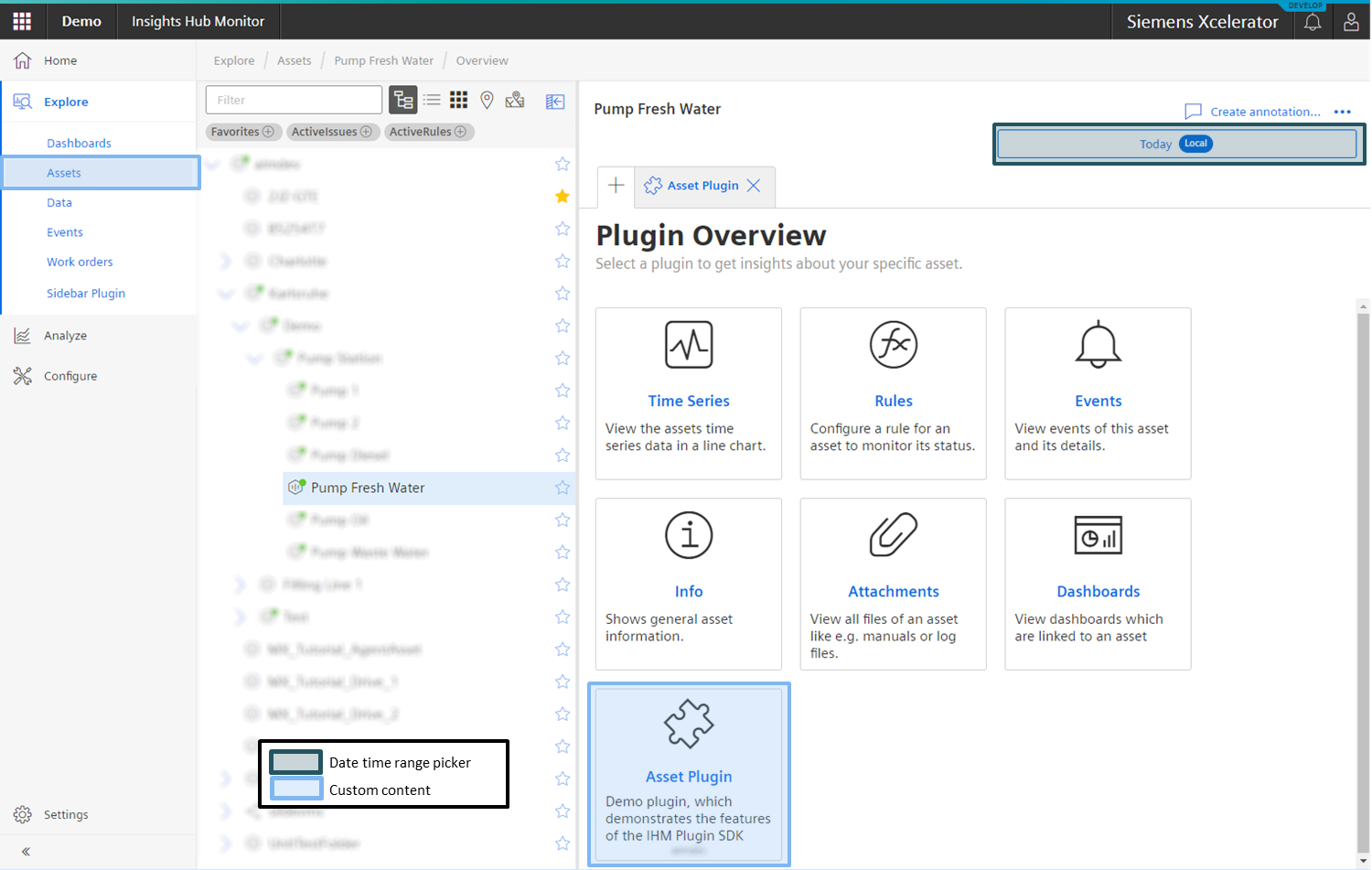Switch to the Asset Plugin tab
This screenshot has width=1372, height=870.
point(703,186)
